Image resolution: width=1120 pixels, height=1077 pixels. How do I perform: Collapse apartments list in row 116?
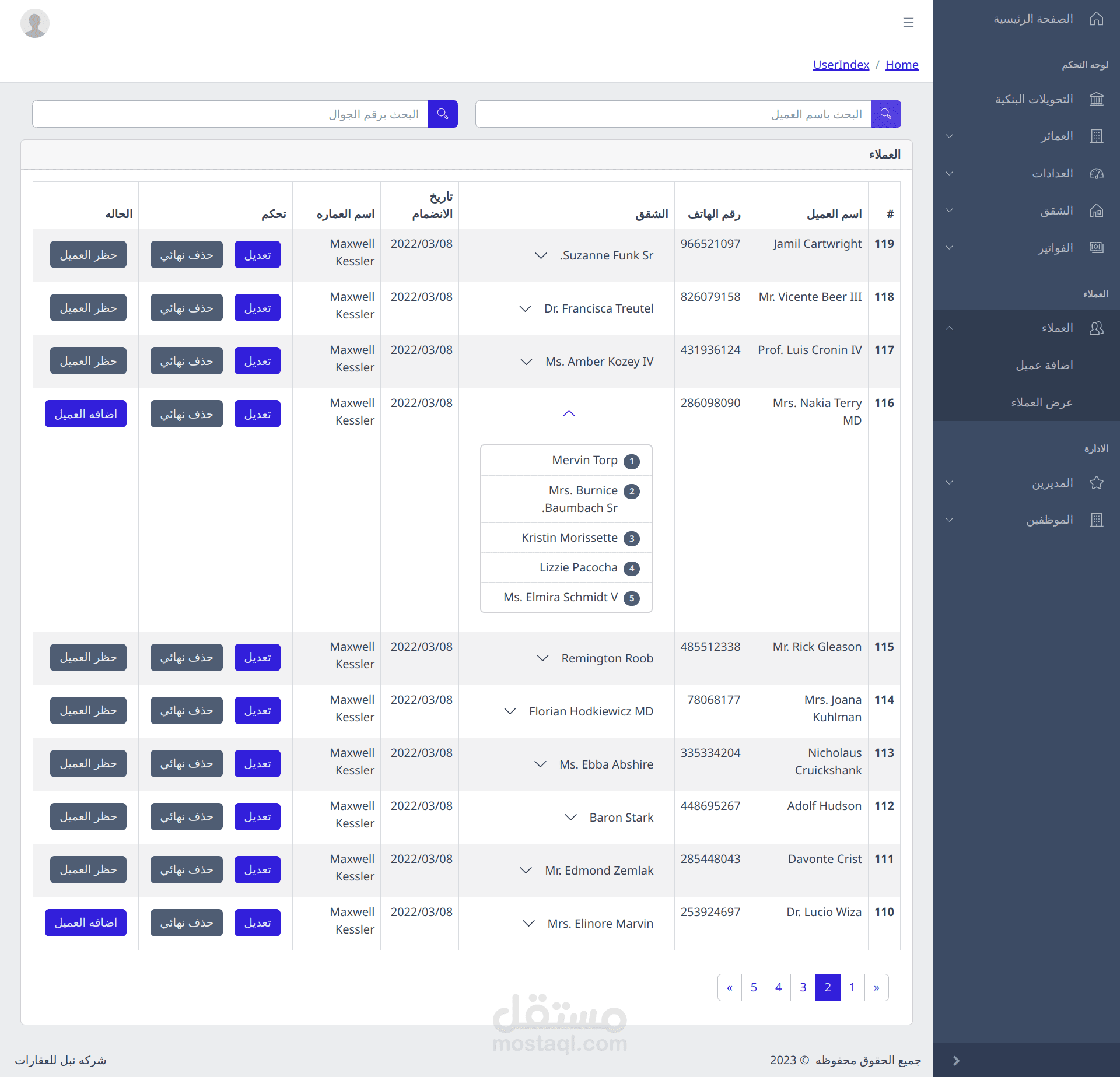click(569, 413)
